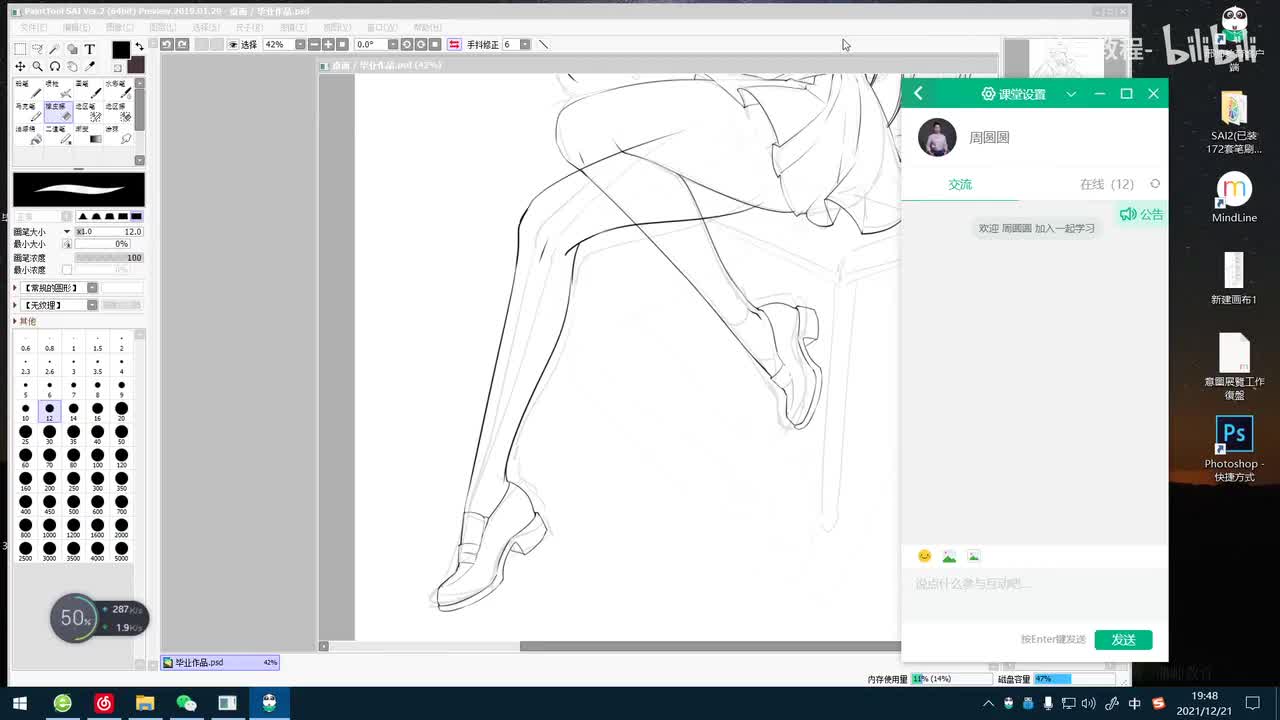Click the foreground black color swatch

(x=121, y=50)
